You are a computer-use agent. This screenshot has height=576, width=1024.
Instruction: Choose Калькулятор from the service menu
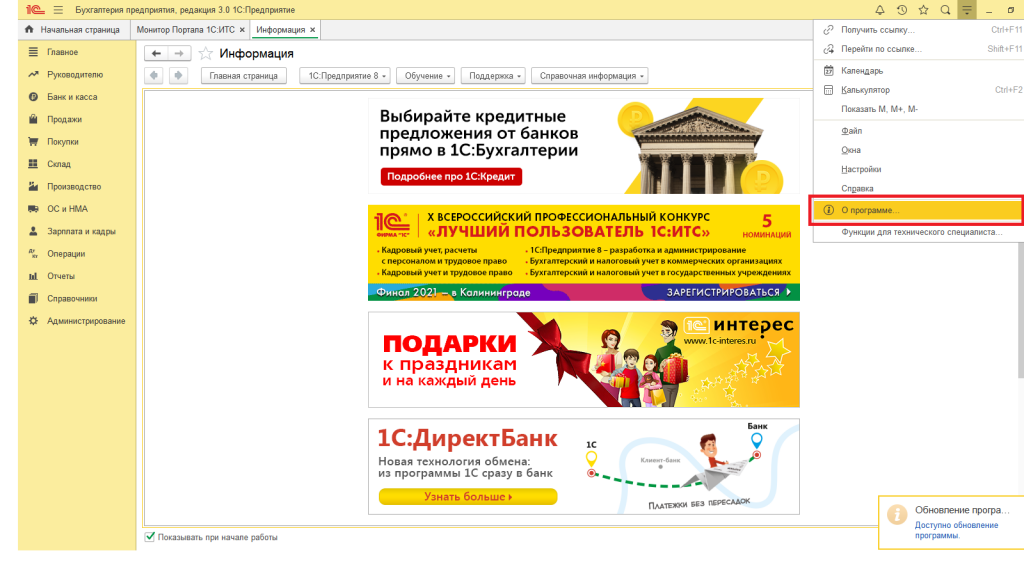point(865,90)
